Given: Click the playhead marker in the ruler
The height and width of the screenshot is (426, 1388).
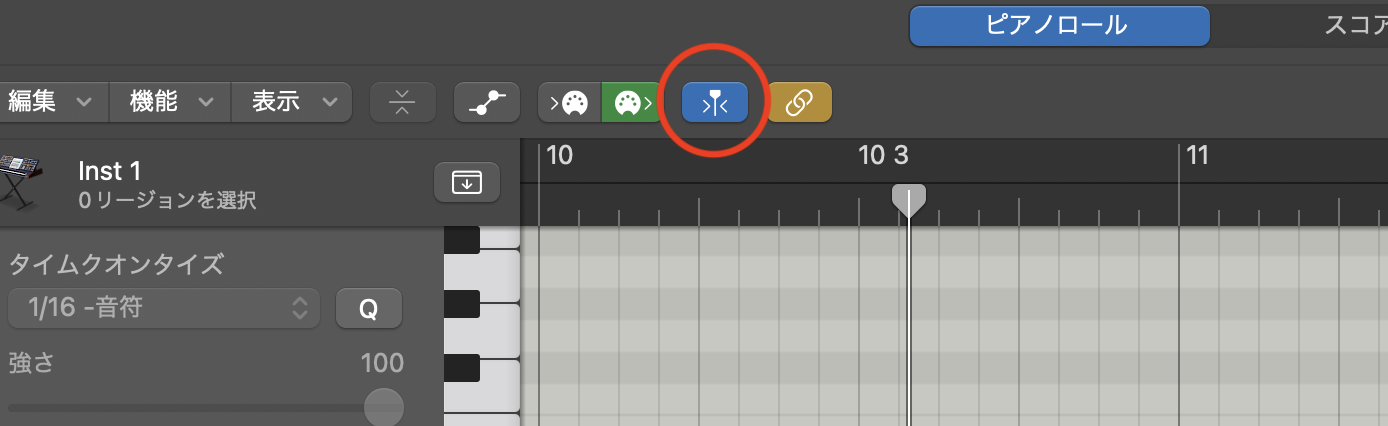Looking at the screenshot, I should pos(908,198).
